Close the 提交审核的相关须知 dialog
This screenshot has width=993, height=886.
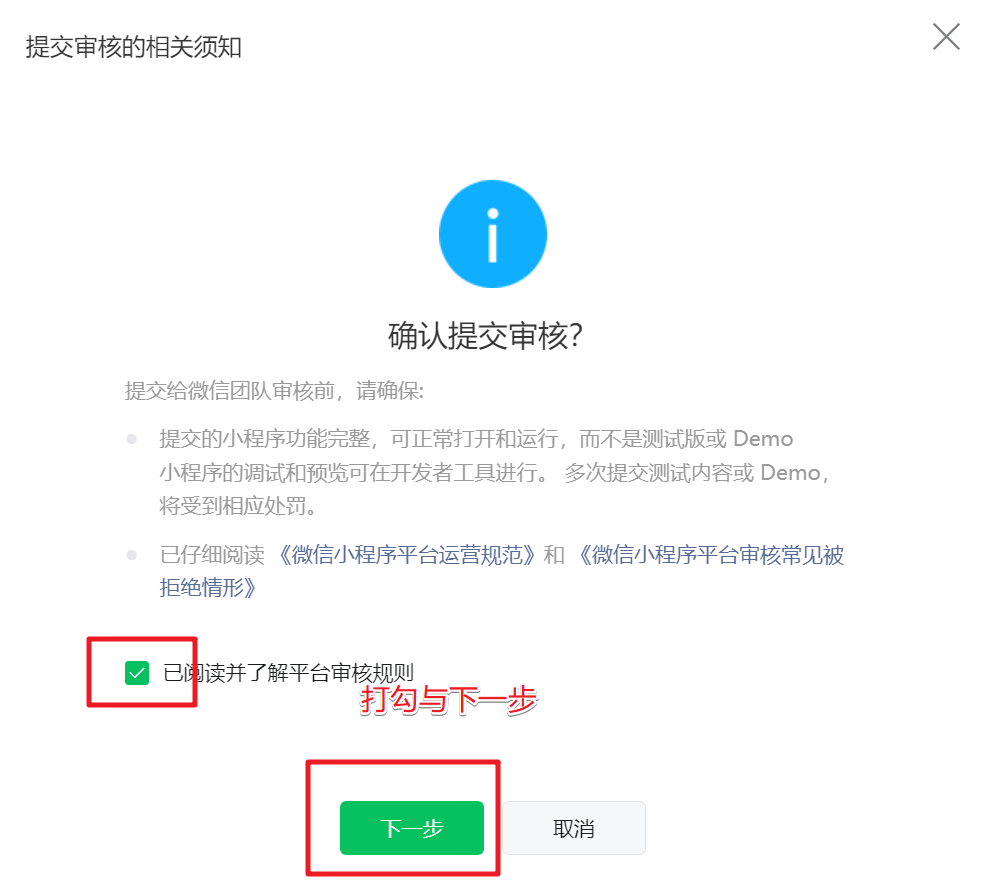click(946, 36)
